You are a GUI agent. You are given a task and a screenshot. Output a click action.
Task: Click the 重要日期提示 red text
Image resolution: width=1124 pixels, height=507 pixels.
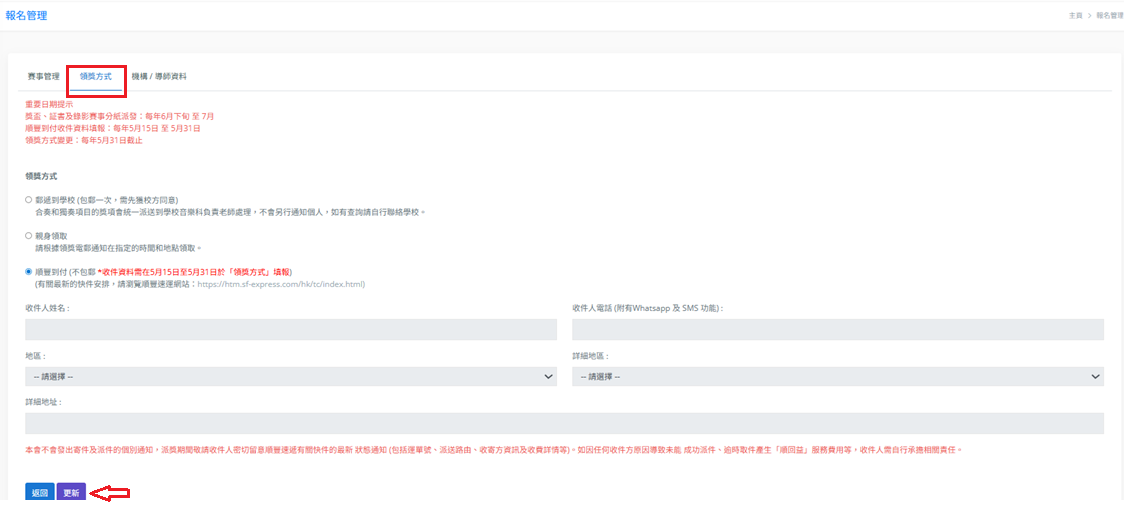(x=49, y=104)
